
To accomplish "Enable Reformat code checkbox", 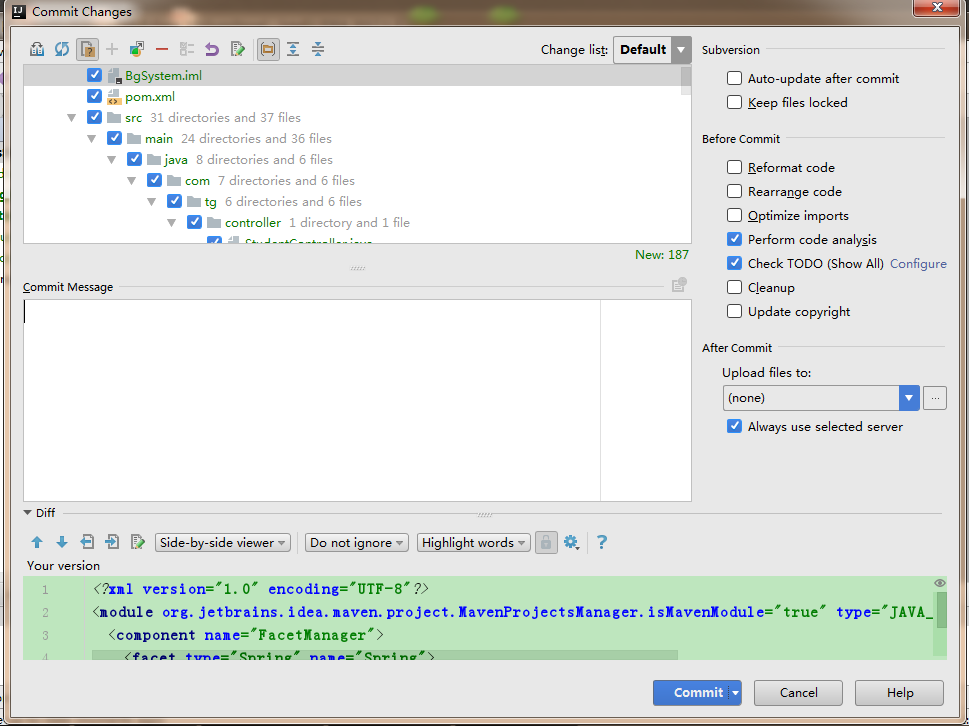I will click(734, 167).
